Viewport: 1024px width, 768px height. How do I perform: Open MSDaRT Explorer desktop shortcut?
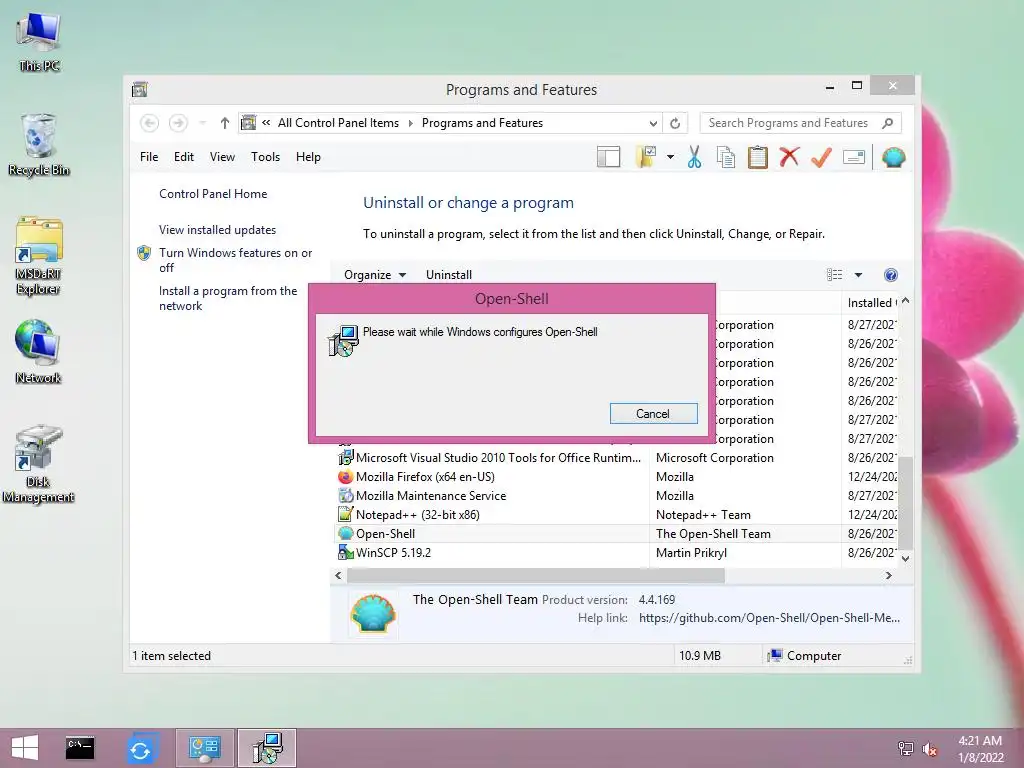pyautogui.click(x=39, y=256)
